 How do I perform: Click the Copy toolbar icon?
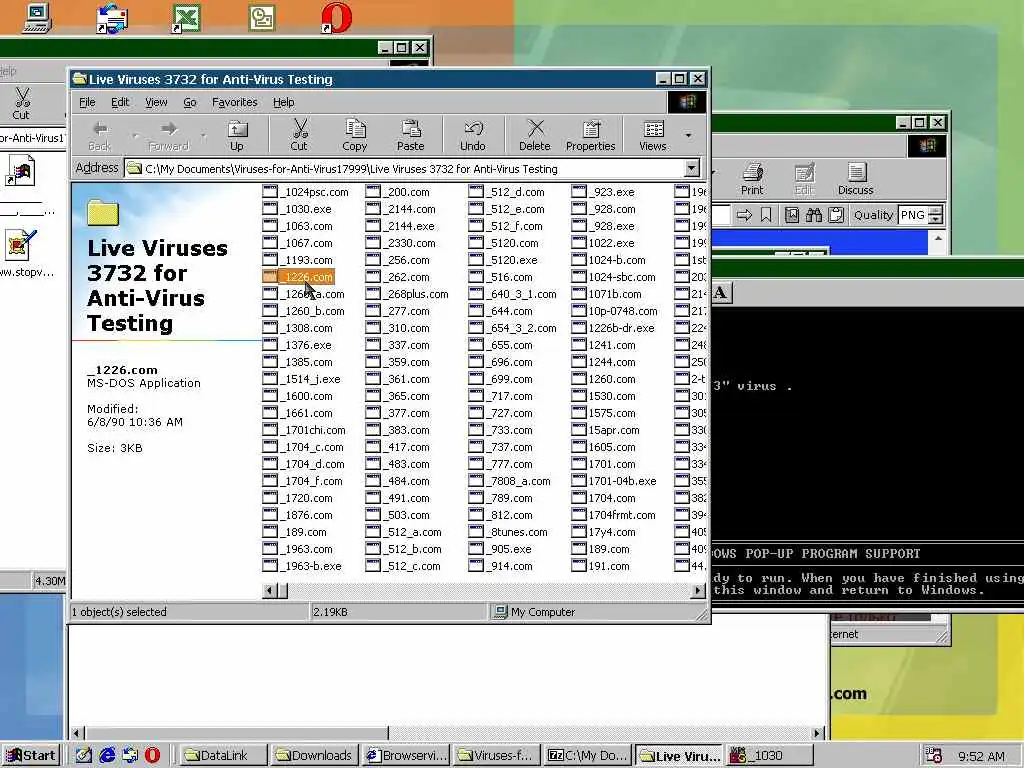pyautogui.click(x=355, y=135)
